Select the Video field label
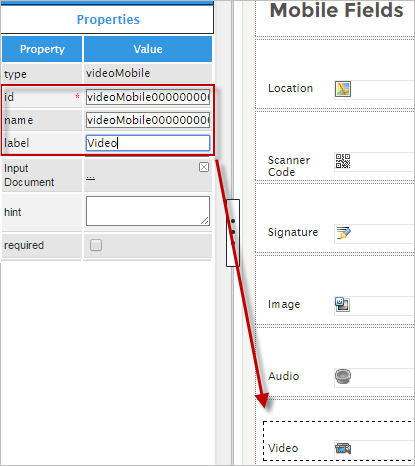415x466 pixels. [283, 448]
